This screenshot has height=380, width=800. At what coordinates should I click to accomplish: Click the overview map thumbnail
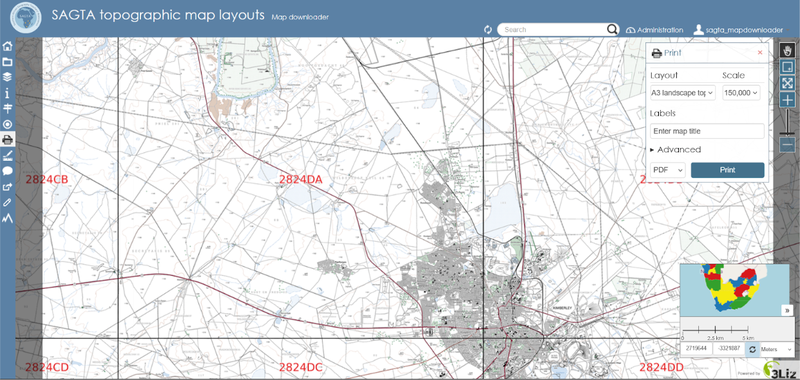[x=731, y=291]
